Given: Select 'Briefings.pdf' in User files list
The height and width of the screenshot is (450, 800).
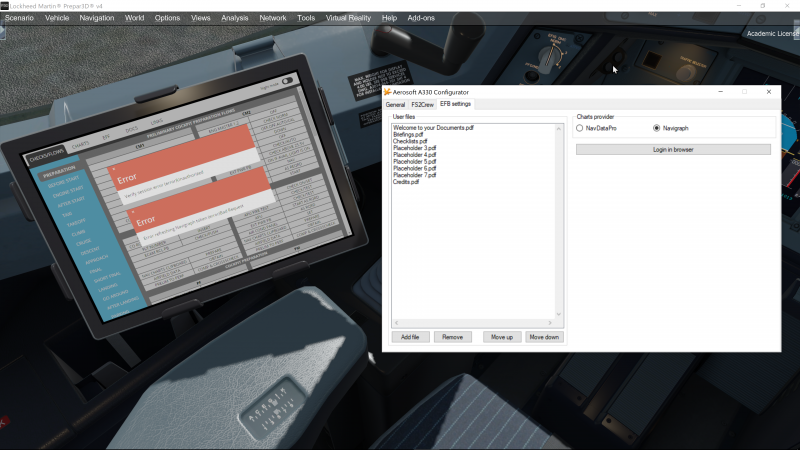Looking at the screenshot, I should [x=408, y=135].
